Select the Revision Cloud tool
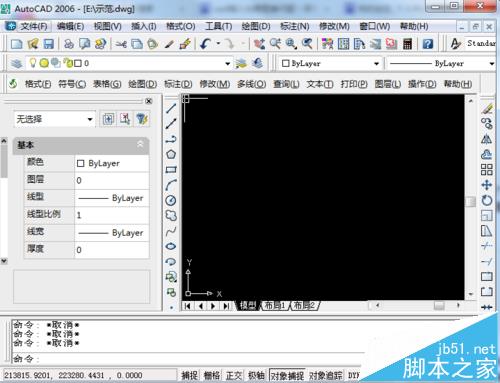This screenshot has height=383, width=500. (171, 216)
